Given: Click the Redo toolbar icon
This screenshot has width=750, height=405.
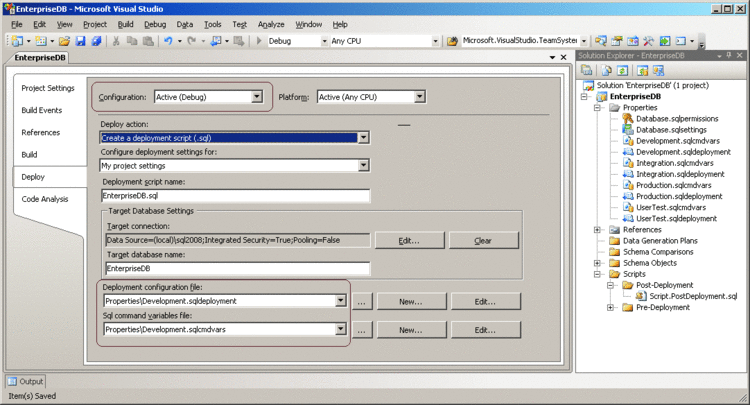Looking at the screenshot, I should (x=191, y=41).
